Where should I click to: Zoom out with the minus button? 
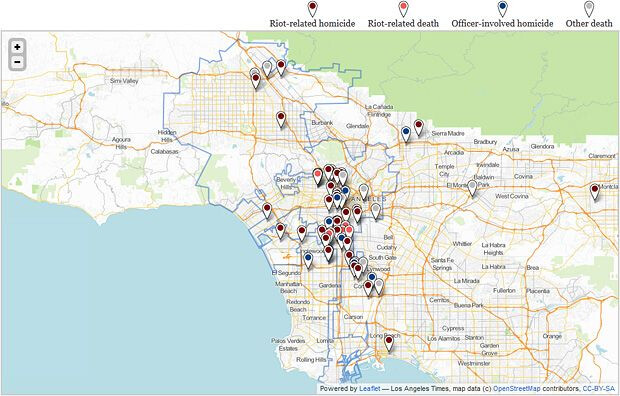17,62
